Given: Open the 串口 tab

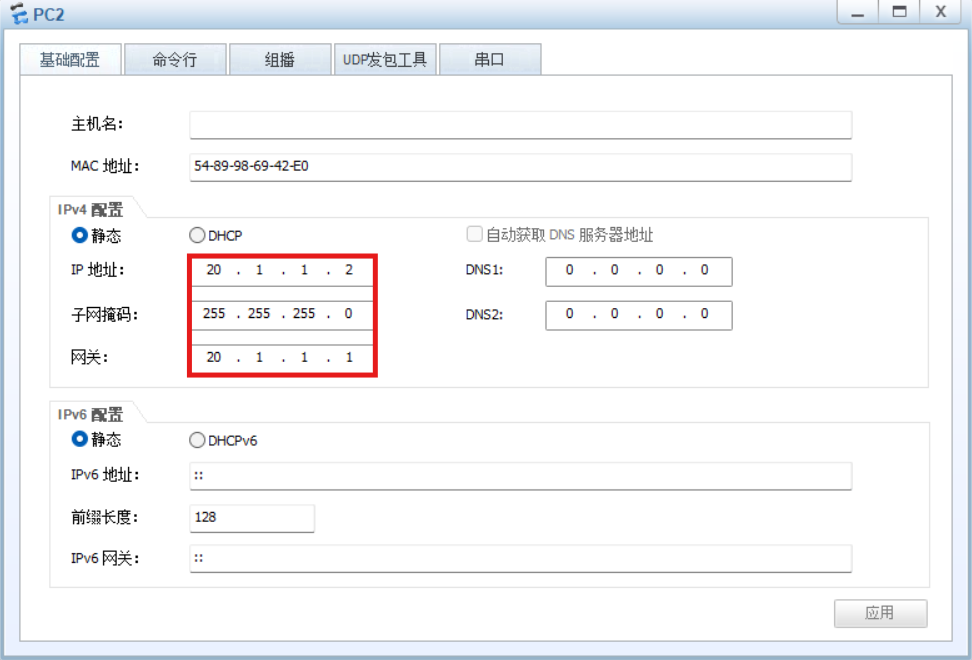Looking at the screenshot, I should click(x=490, y=59).
